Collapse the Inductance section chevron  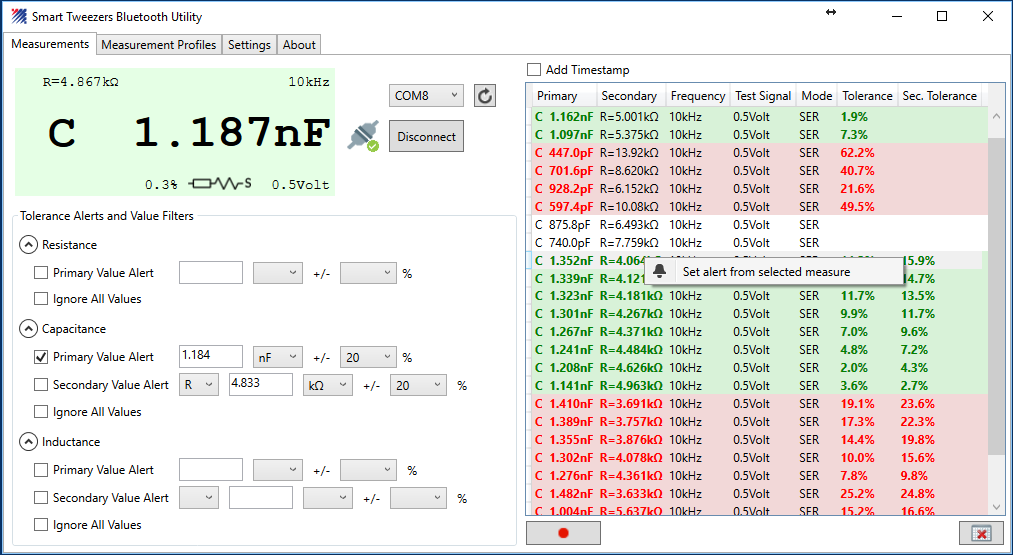pos(28,442)
